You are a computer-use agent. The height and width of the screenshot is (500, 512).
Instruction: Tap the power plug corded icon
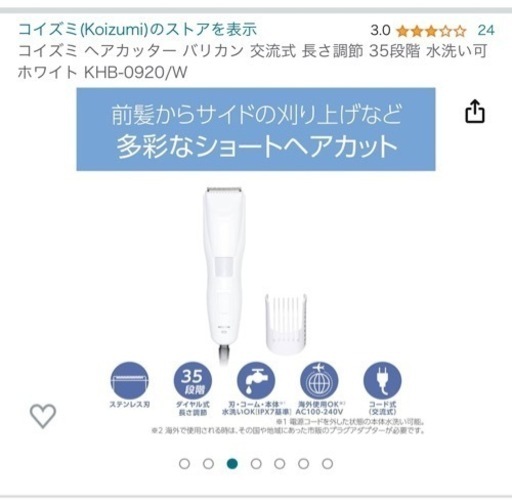382,381
